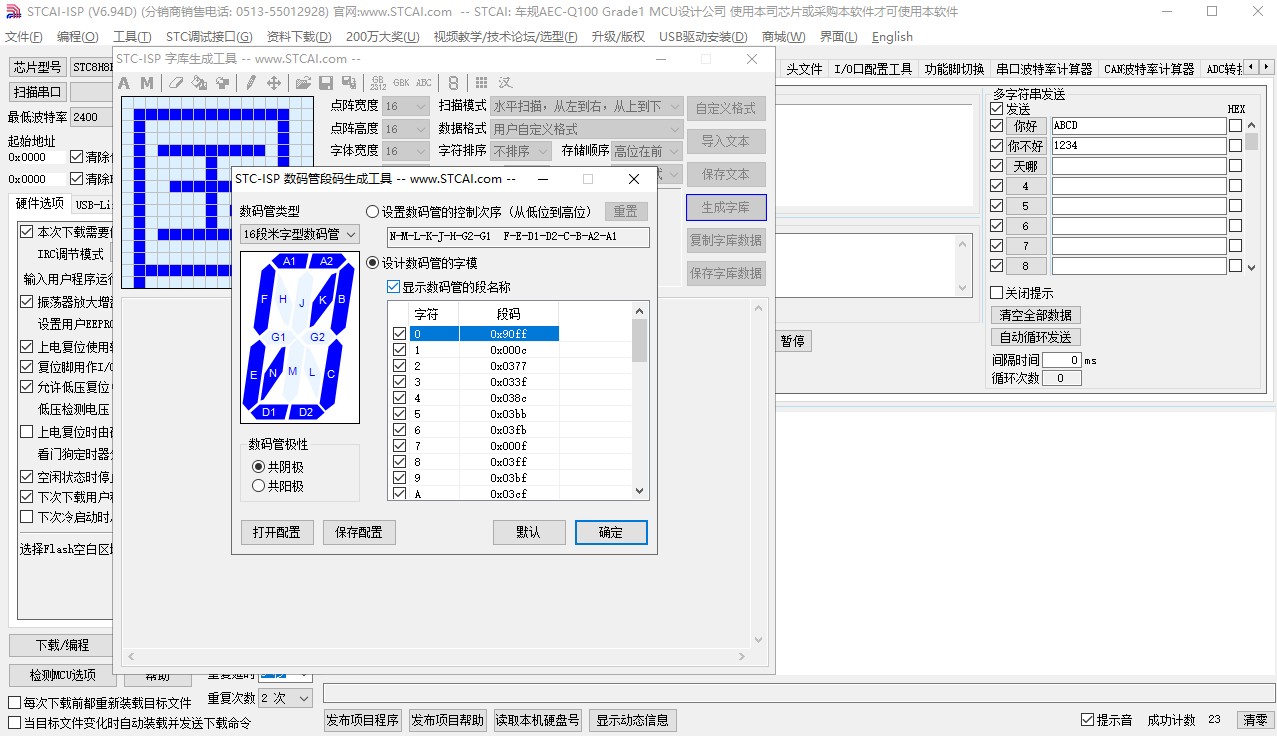Click the GBK character set icon
Viewport: 1277px width, 736px height.
click(401, 83)
